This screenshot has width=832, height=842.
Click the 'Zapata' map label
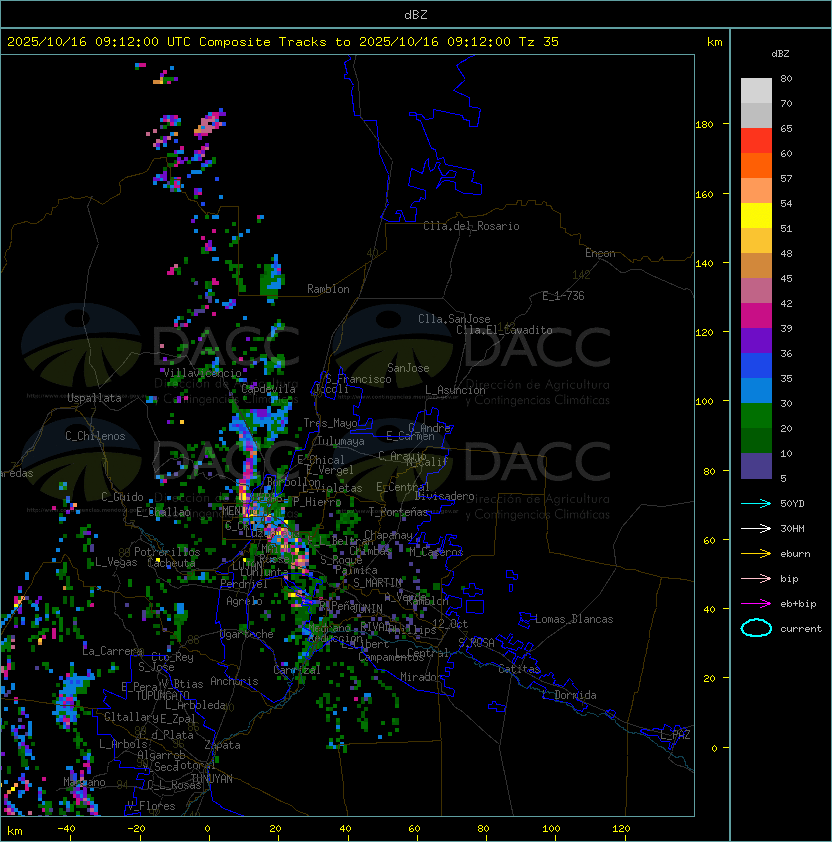pyautogui.click(x=222, y=745)
